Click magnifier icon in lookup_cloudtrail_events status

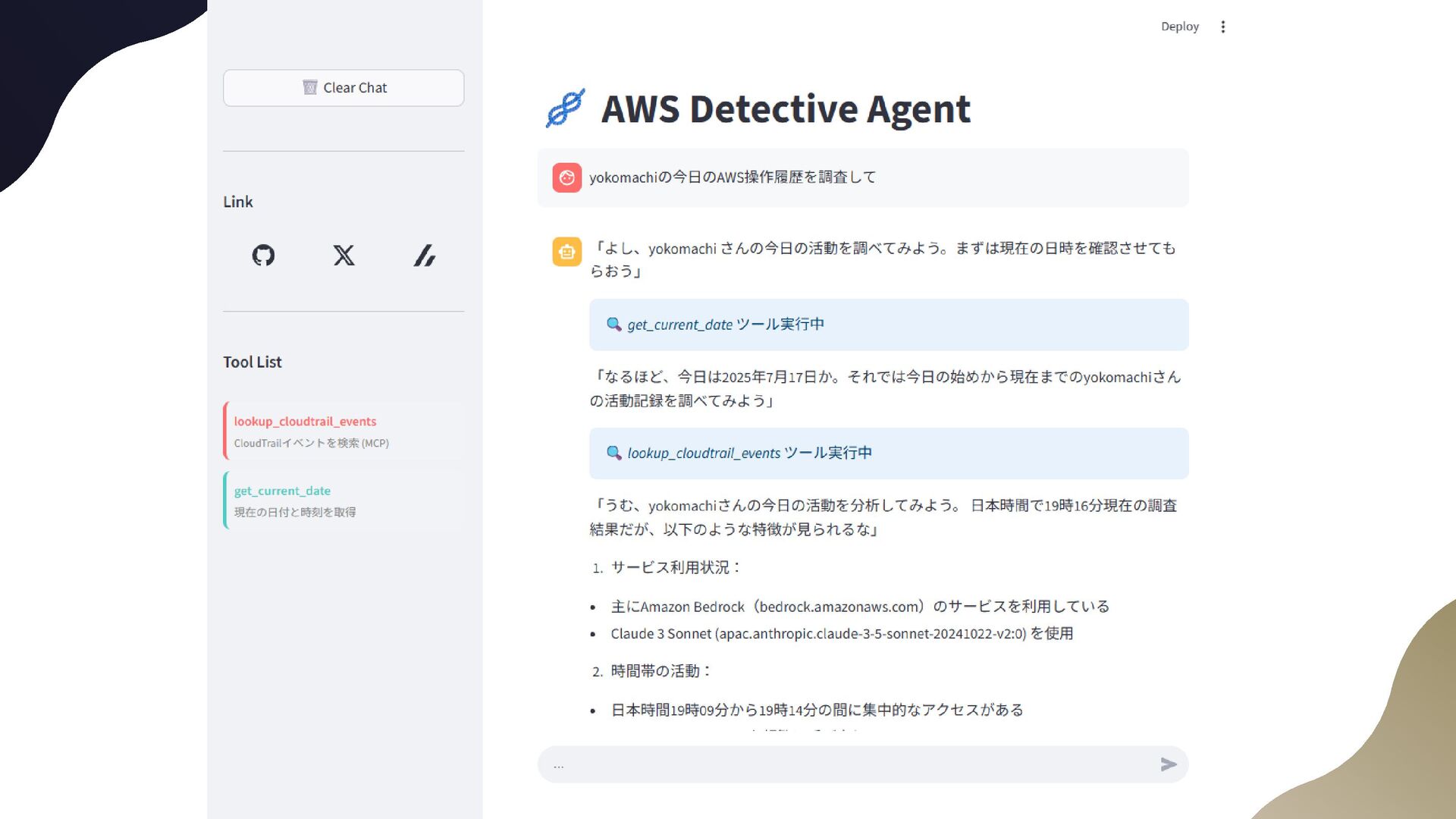pos(613,453)
